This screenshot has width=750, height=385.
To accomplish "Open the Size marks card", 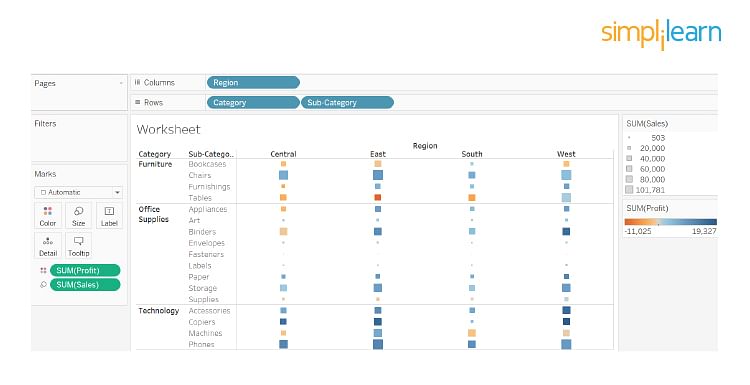I will coord(78,216).
